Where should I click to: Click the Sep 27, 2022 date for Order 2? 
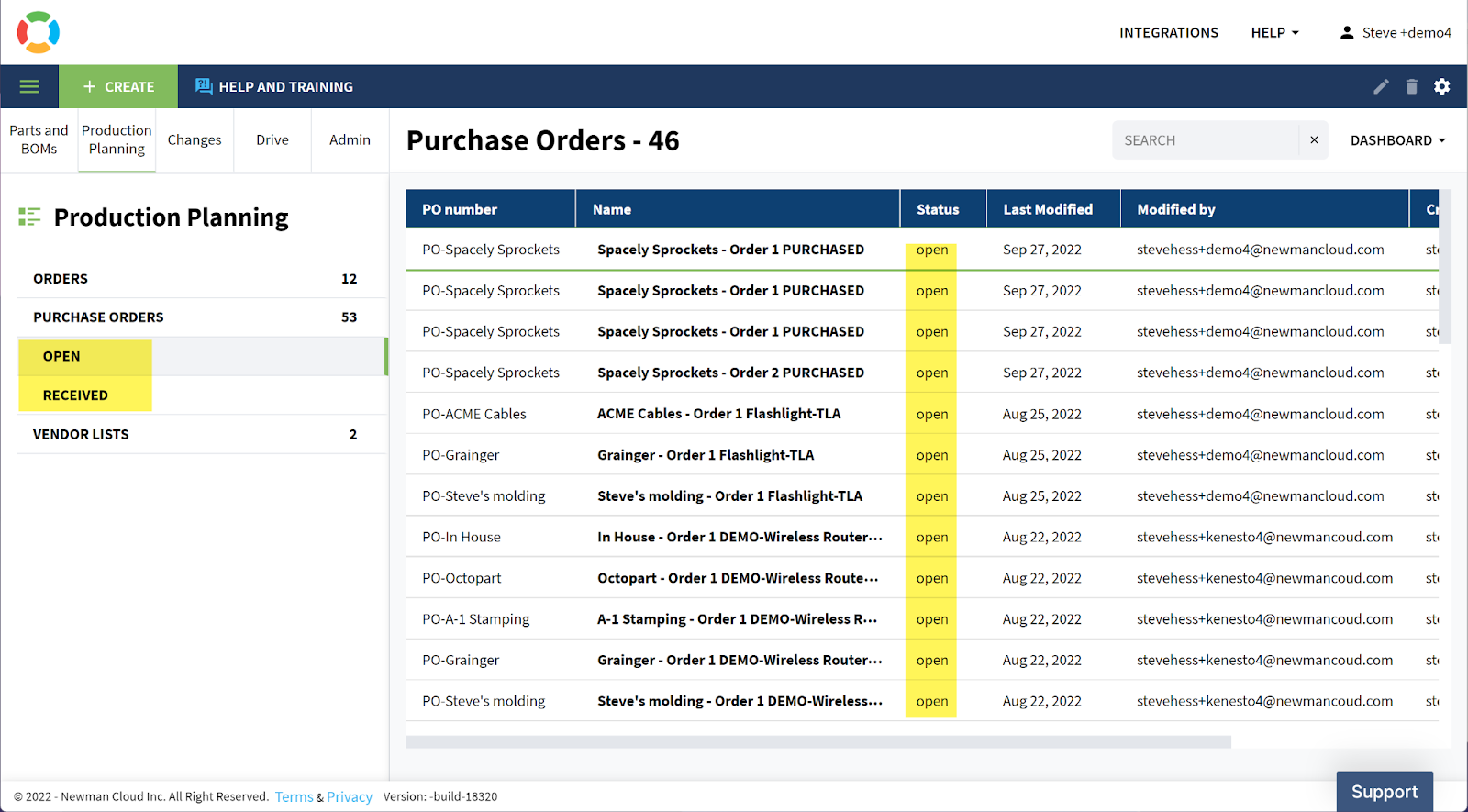point(1042,373)
